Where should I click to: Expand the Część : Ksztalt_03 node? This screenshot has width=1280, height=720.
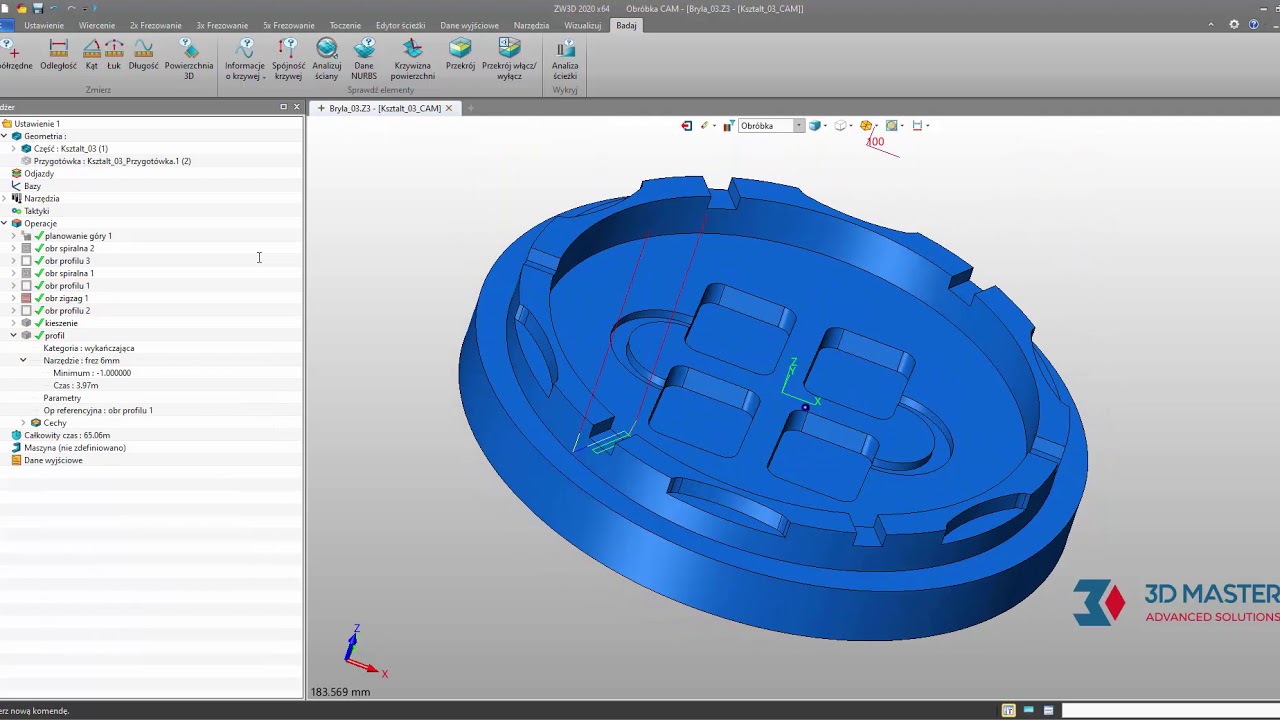pyautogui.click(x=14, y=149)
